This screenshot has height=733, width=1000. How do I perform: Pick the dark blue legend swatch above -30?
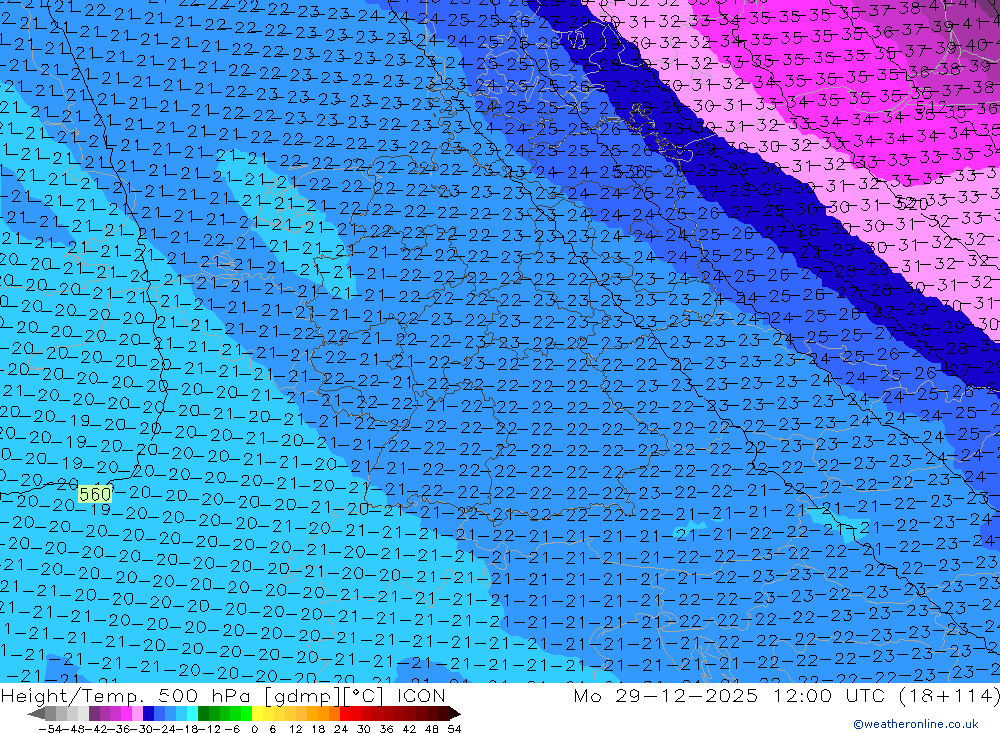click(148, 714)
